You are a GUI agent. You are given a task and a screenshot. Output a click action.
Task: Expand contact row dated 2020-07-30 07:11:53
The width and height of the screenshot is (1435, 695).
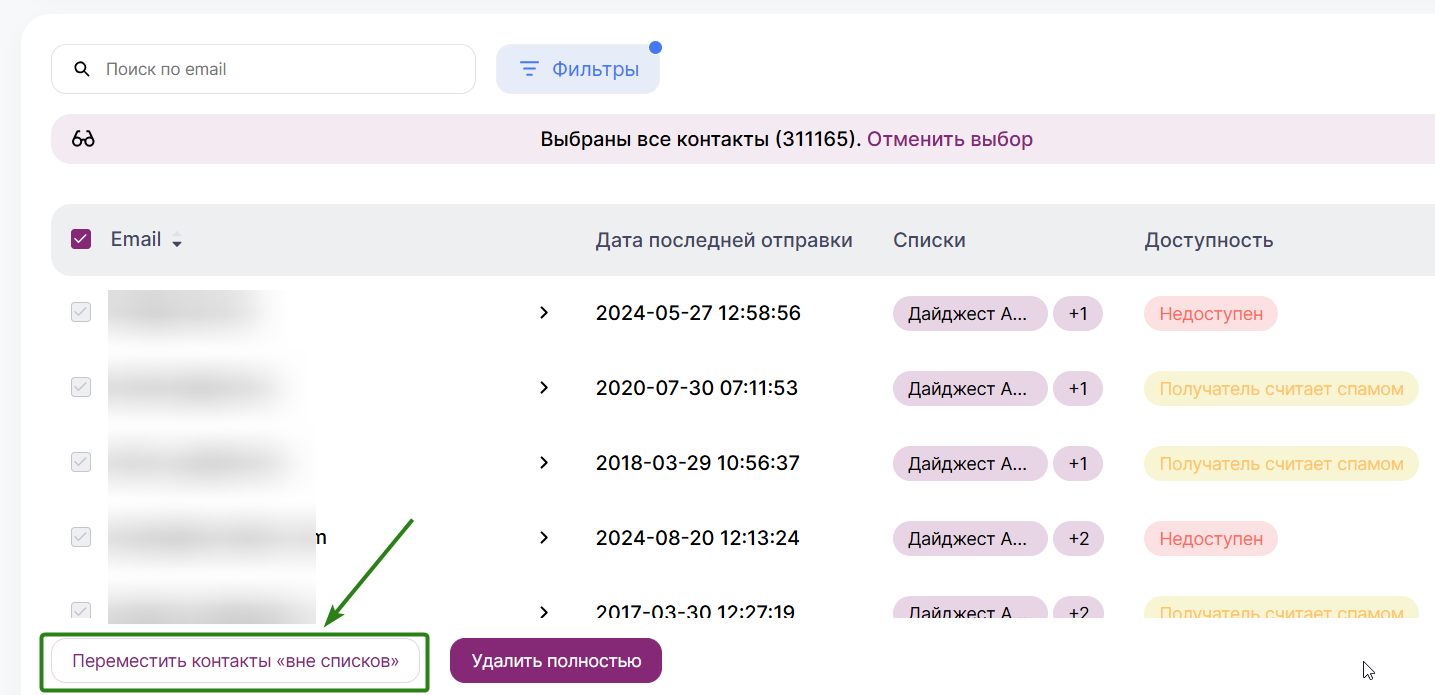(x=544, y=387)
